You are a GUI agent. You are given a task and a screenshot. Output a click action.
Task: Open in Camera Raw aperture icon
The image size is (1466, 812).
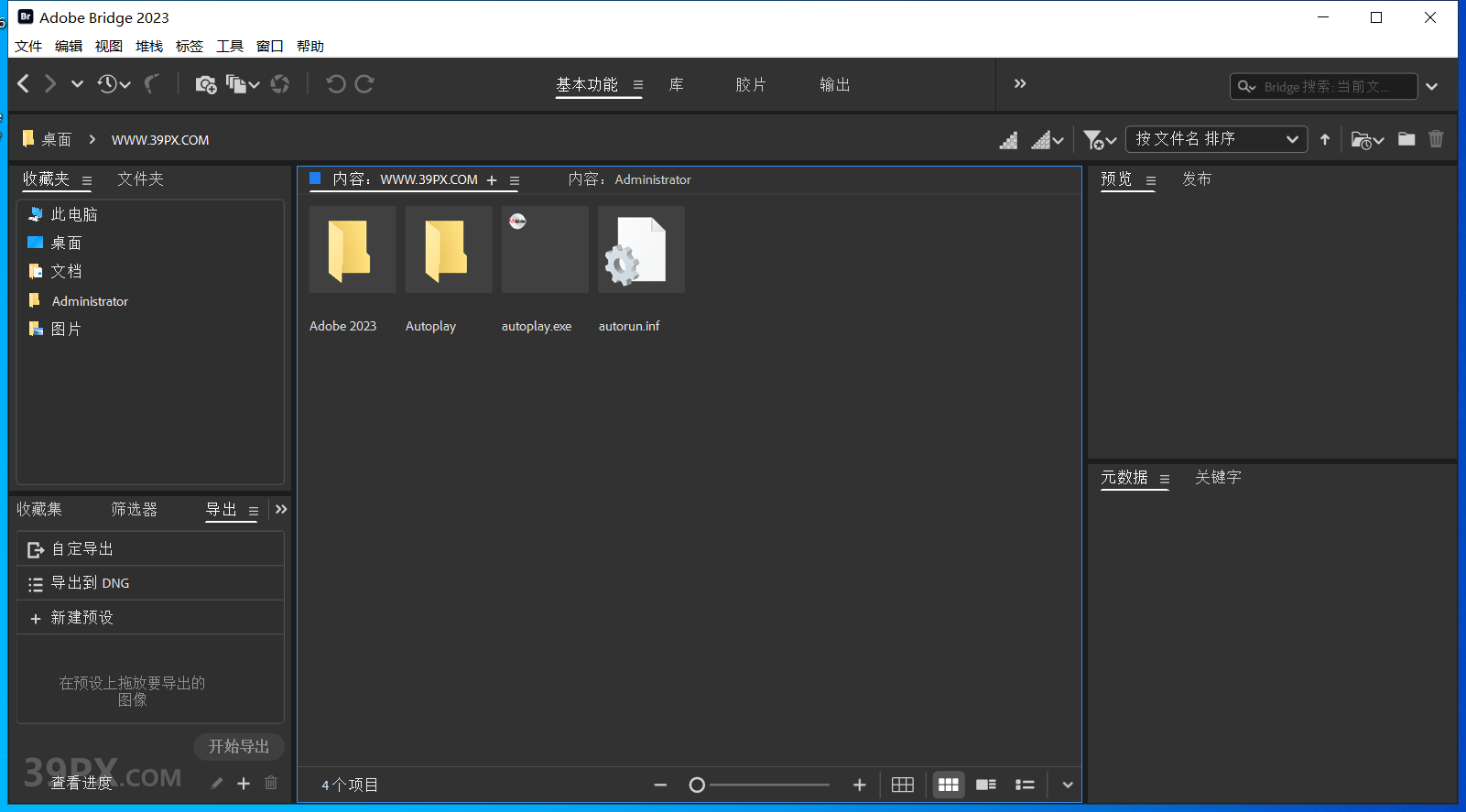pyautogui.click(x=280, y=84)
